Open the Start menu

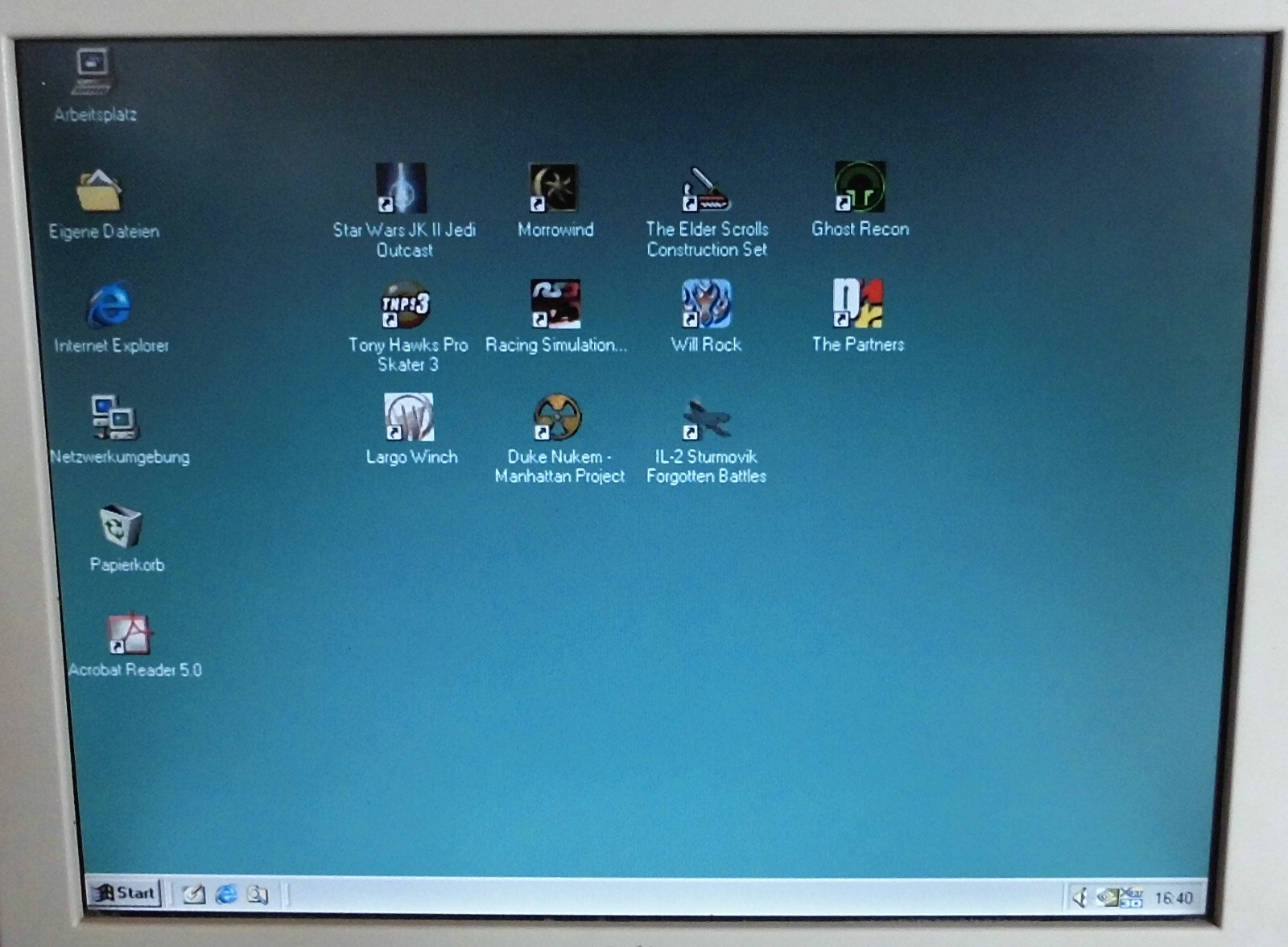point(125,892)
